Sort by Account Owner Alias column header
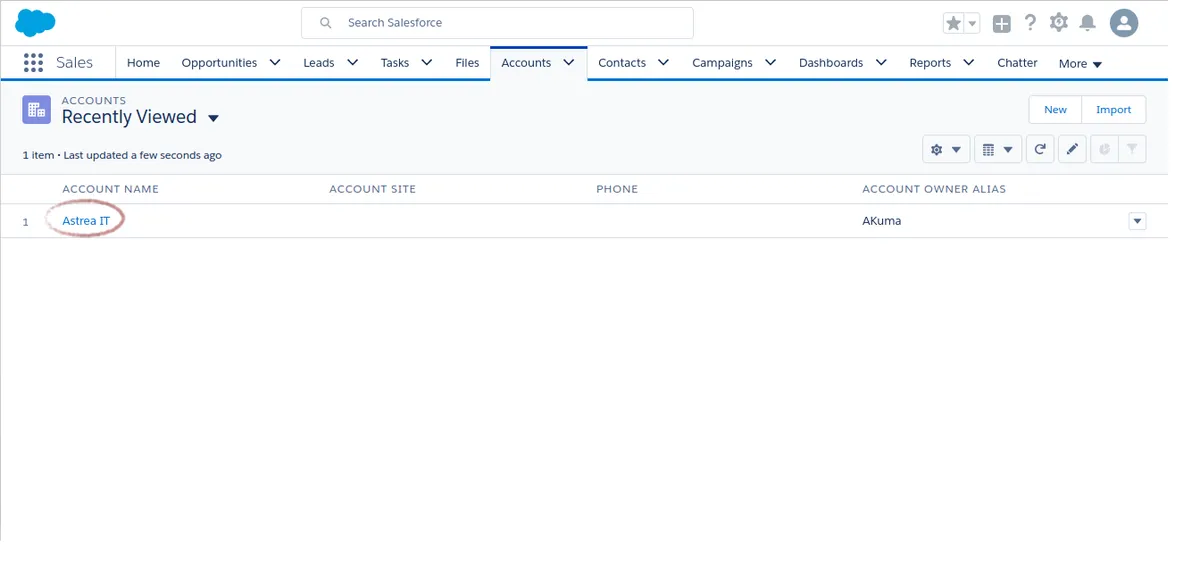Screen dimensions: 1200x571 click(934, 189)
